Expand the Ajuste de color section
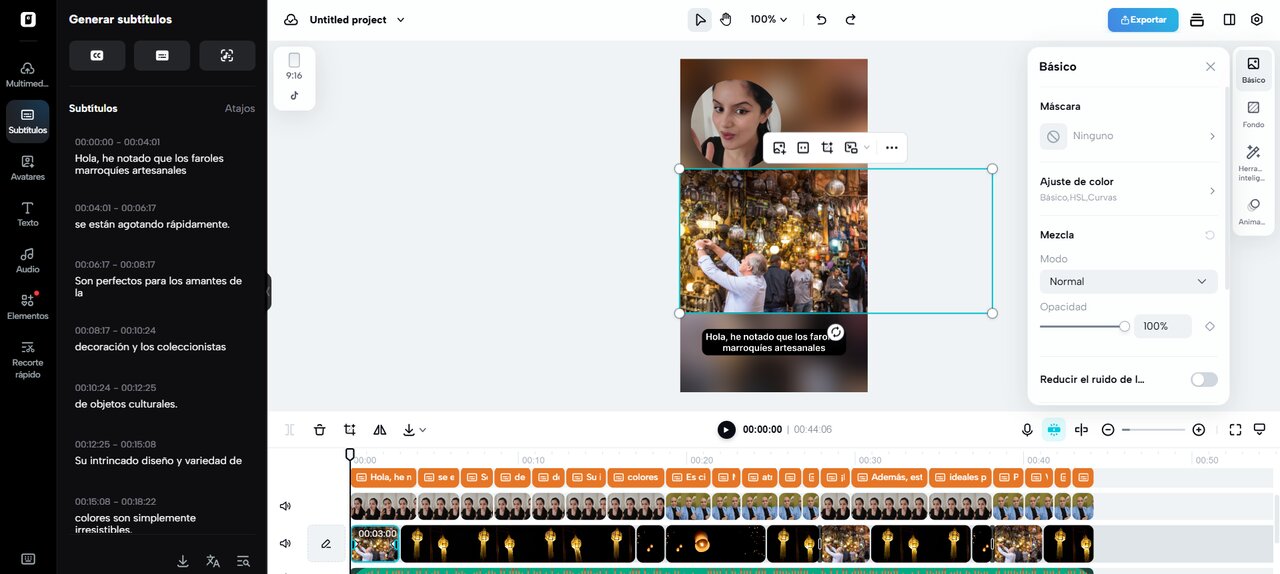Screen dimensions: 1280x574 [1128, 189]
